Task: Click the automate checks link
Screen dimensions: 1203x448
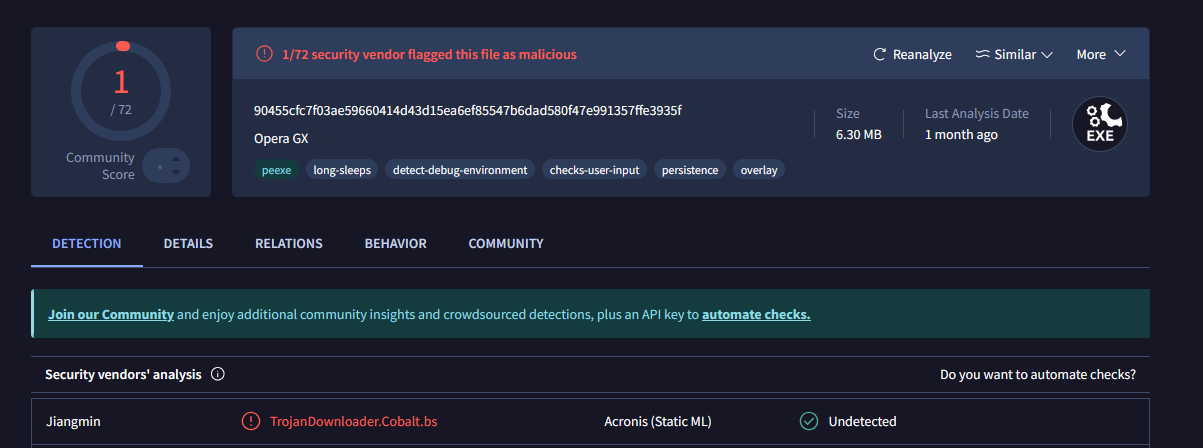Action: 756,314
